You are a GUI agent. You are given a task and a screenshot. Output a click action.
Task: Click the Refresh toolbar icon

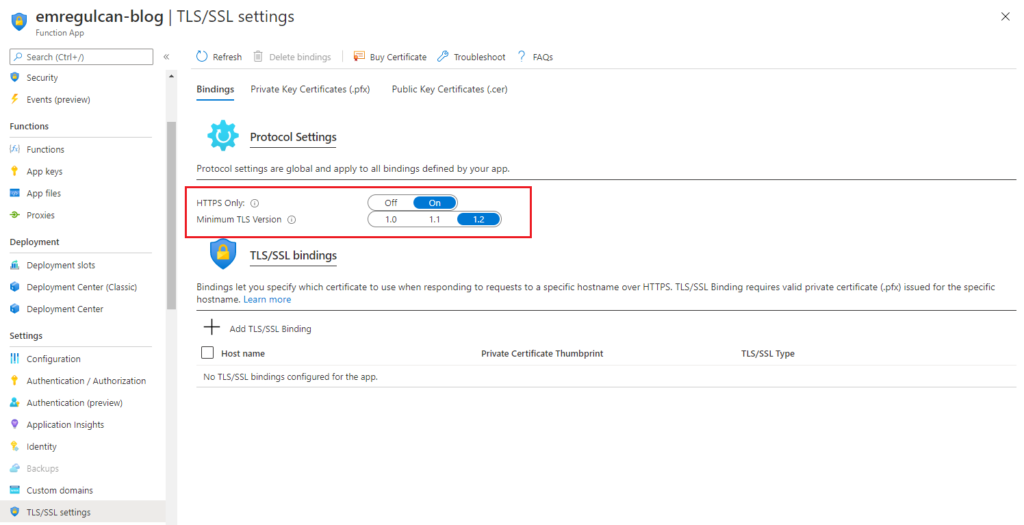202,57
